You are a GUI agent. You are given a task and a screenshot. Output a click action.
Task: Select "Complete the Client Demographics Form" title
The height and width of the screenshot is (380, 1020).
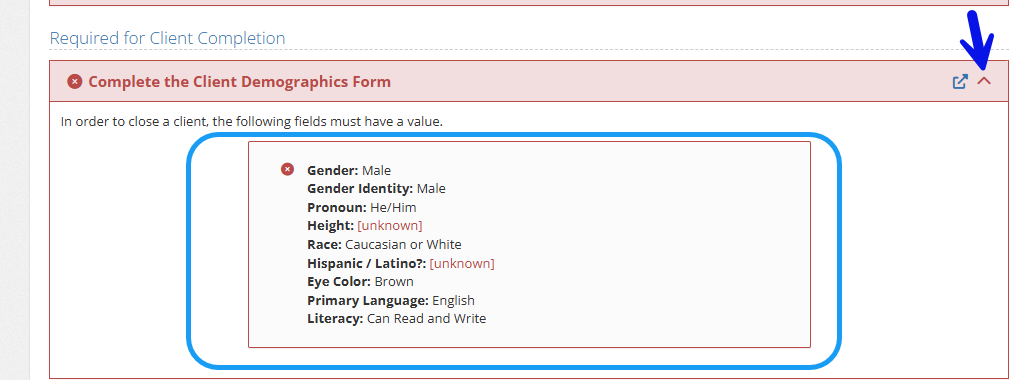pyautogui.click(x=239, y=82)
